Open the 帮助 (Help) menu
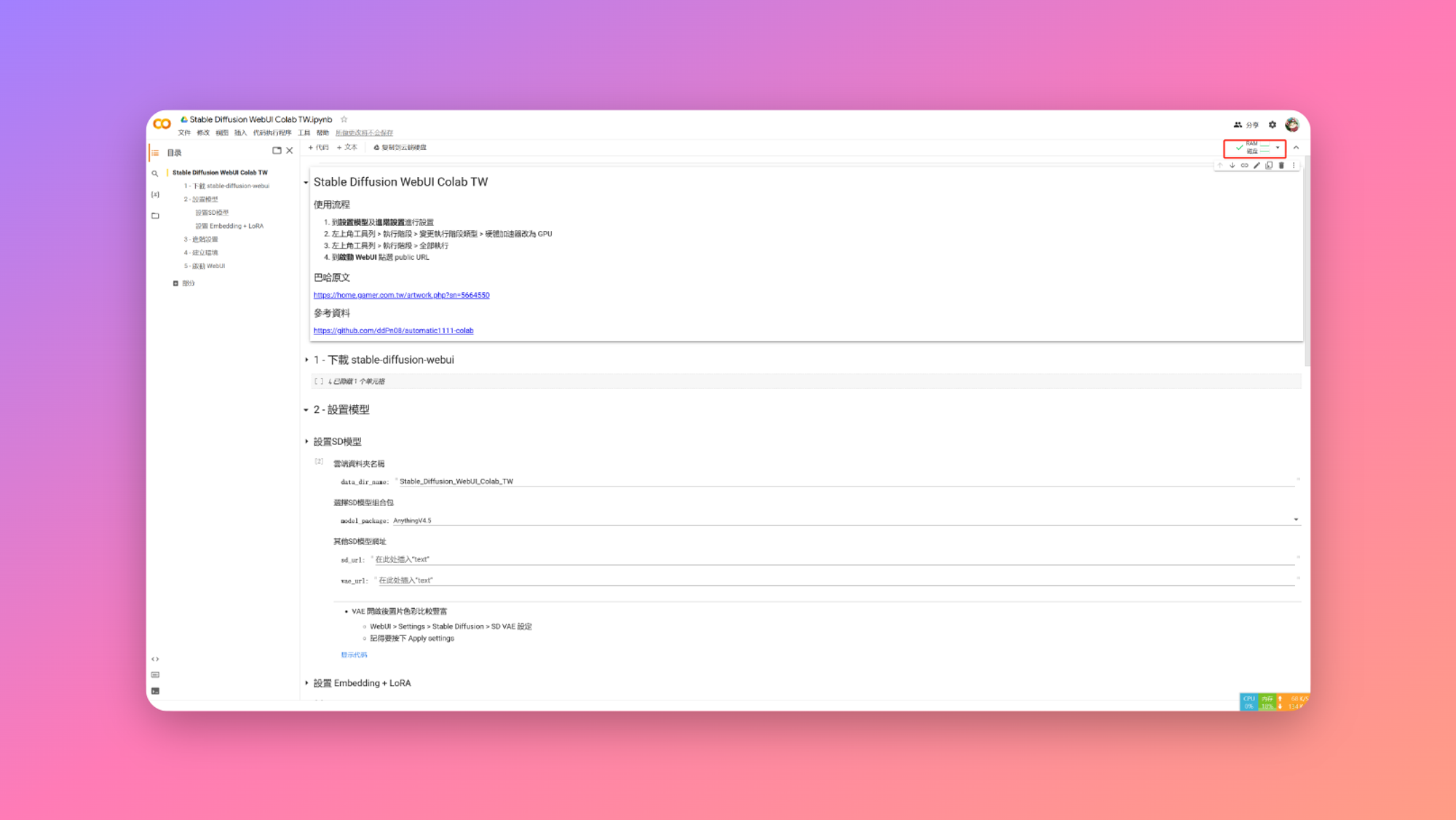The image size is (1456, 820). [x=323, y=133]
